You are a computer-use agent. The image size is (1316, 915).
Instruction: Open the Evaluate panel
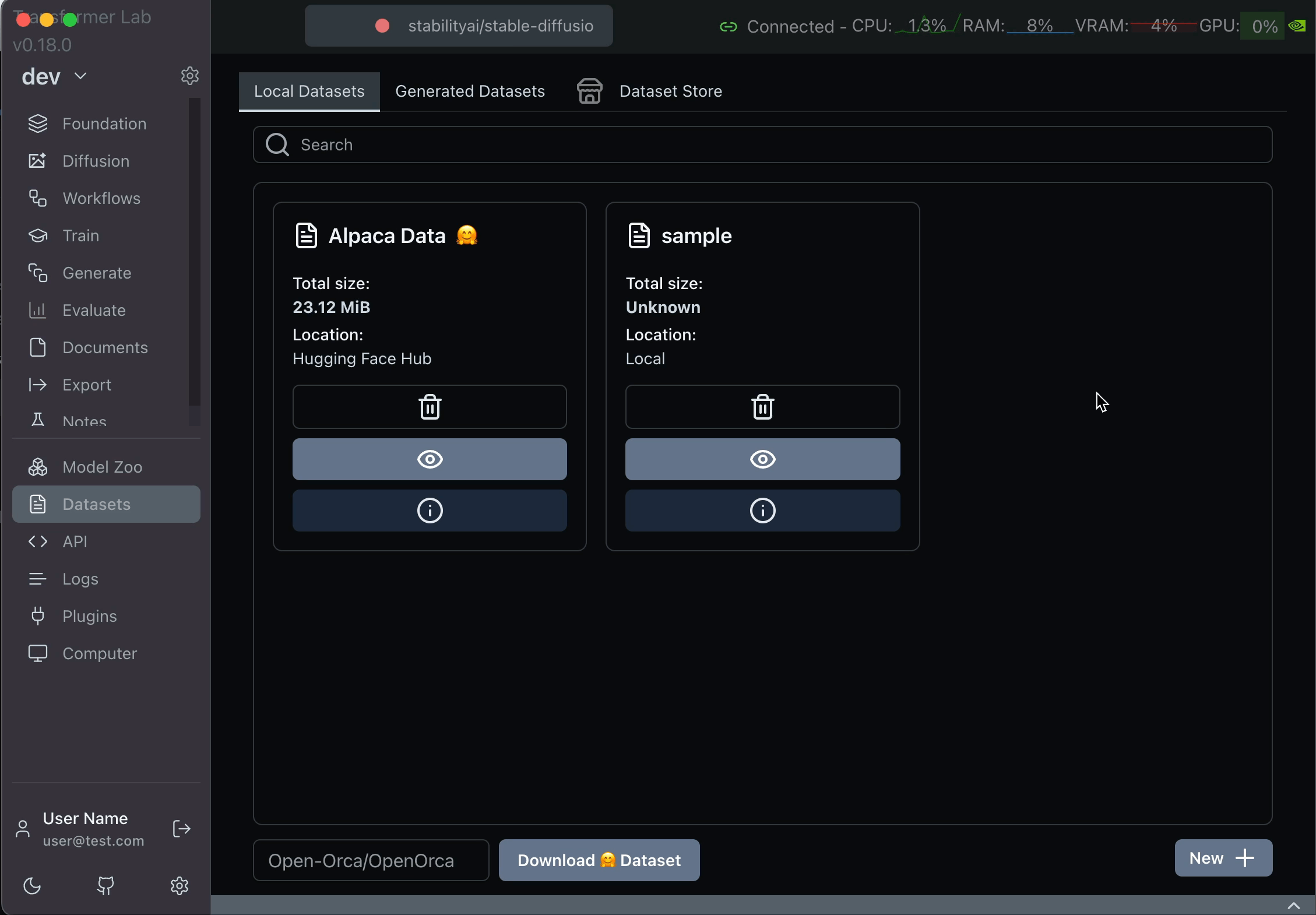click(93, 310)
